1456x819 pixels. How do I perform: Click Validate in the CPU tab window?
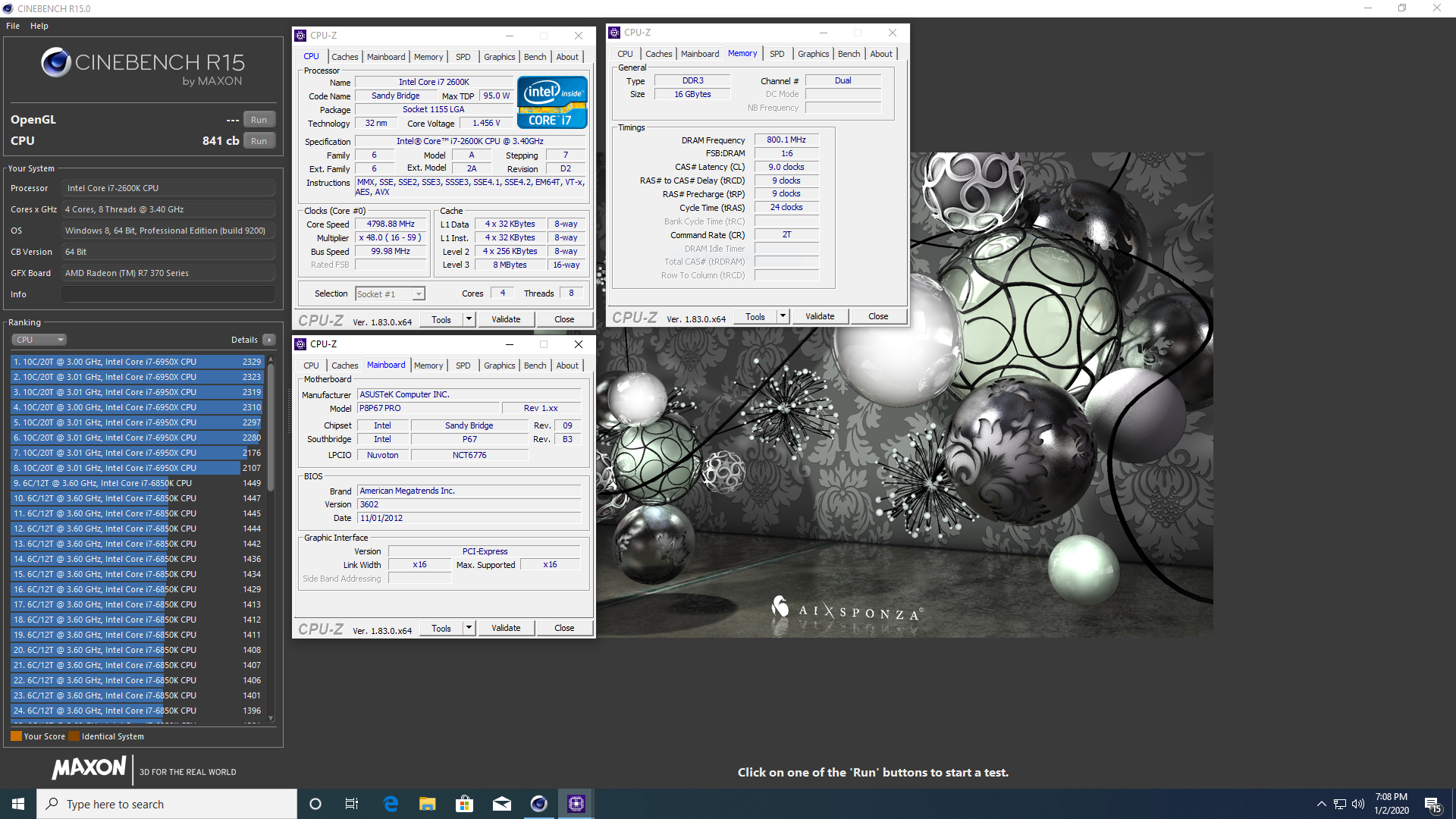pos(506,319)
